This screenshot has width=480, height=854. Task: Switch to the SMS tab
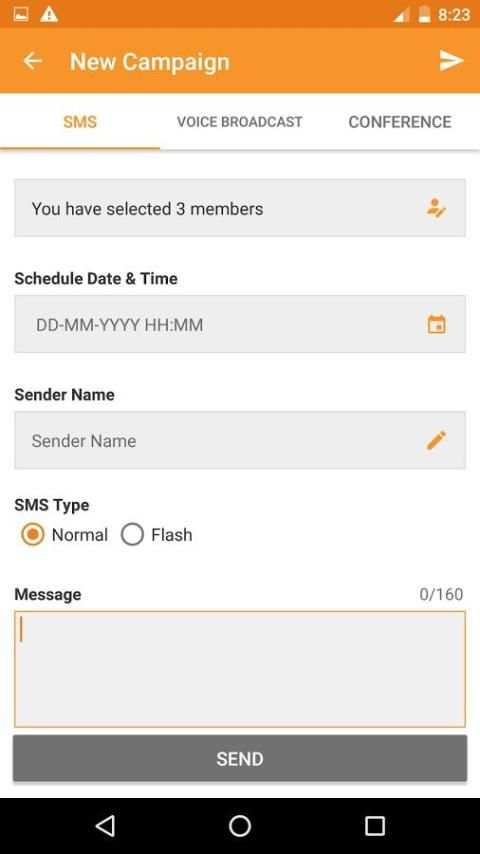tap(80, 121)
